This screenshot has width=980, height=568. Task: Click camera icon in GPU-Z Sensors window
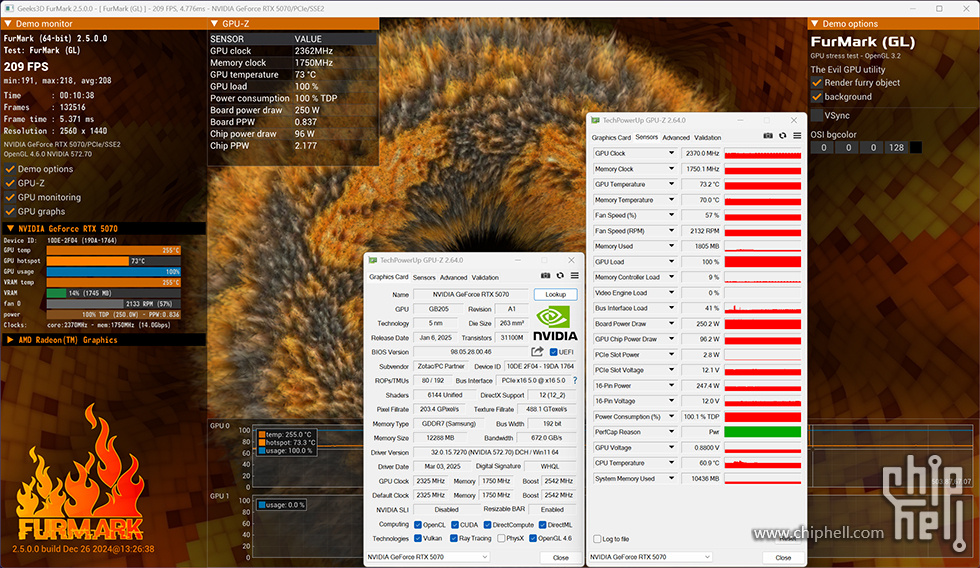pyautogui.click(x=768, y=136)
